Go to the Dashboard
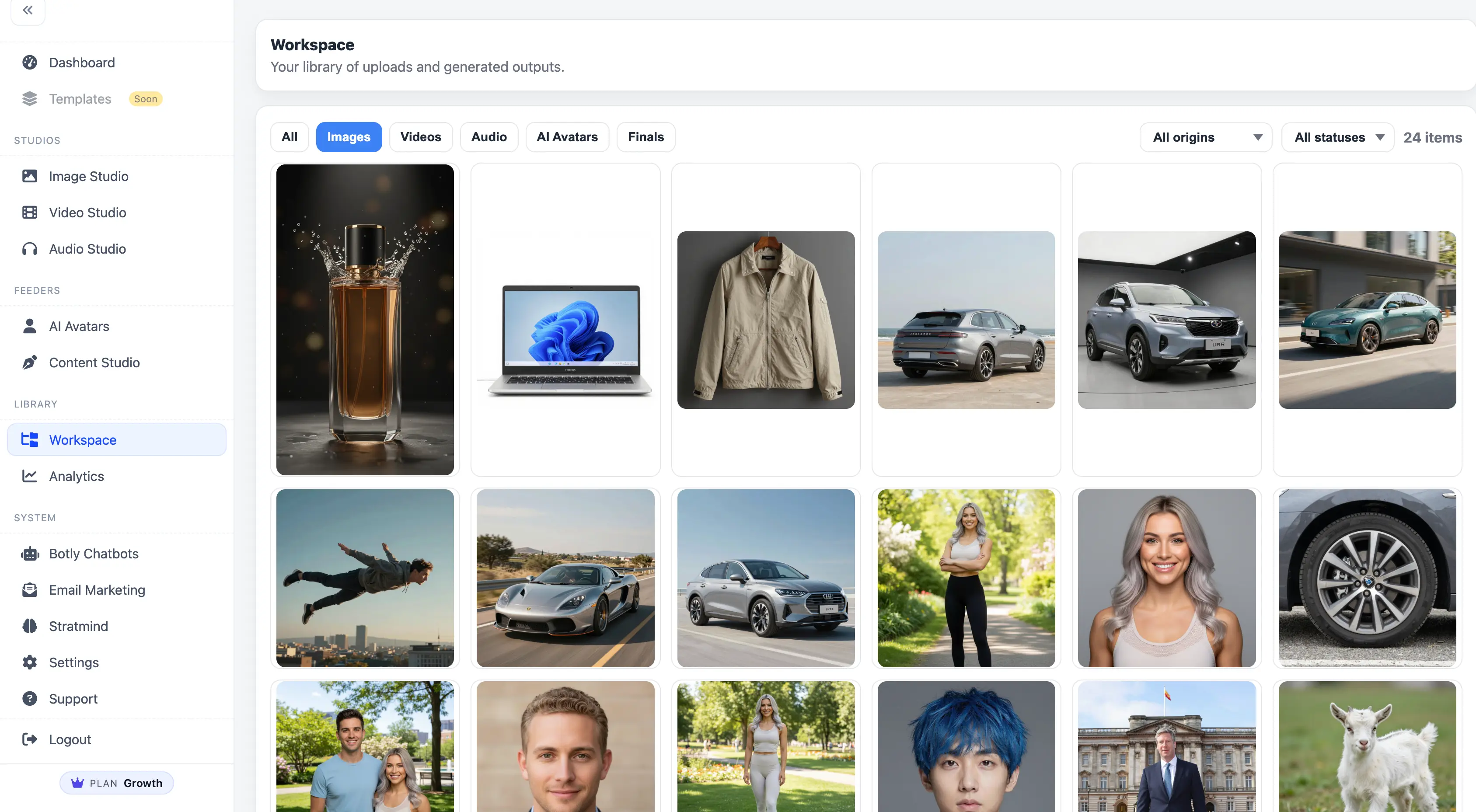Screen dimensions: 1476x812 (x=81, y=63)
